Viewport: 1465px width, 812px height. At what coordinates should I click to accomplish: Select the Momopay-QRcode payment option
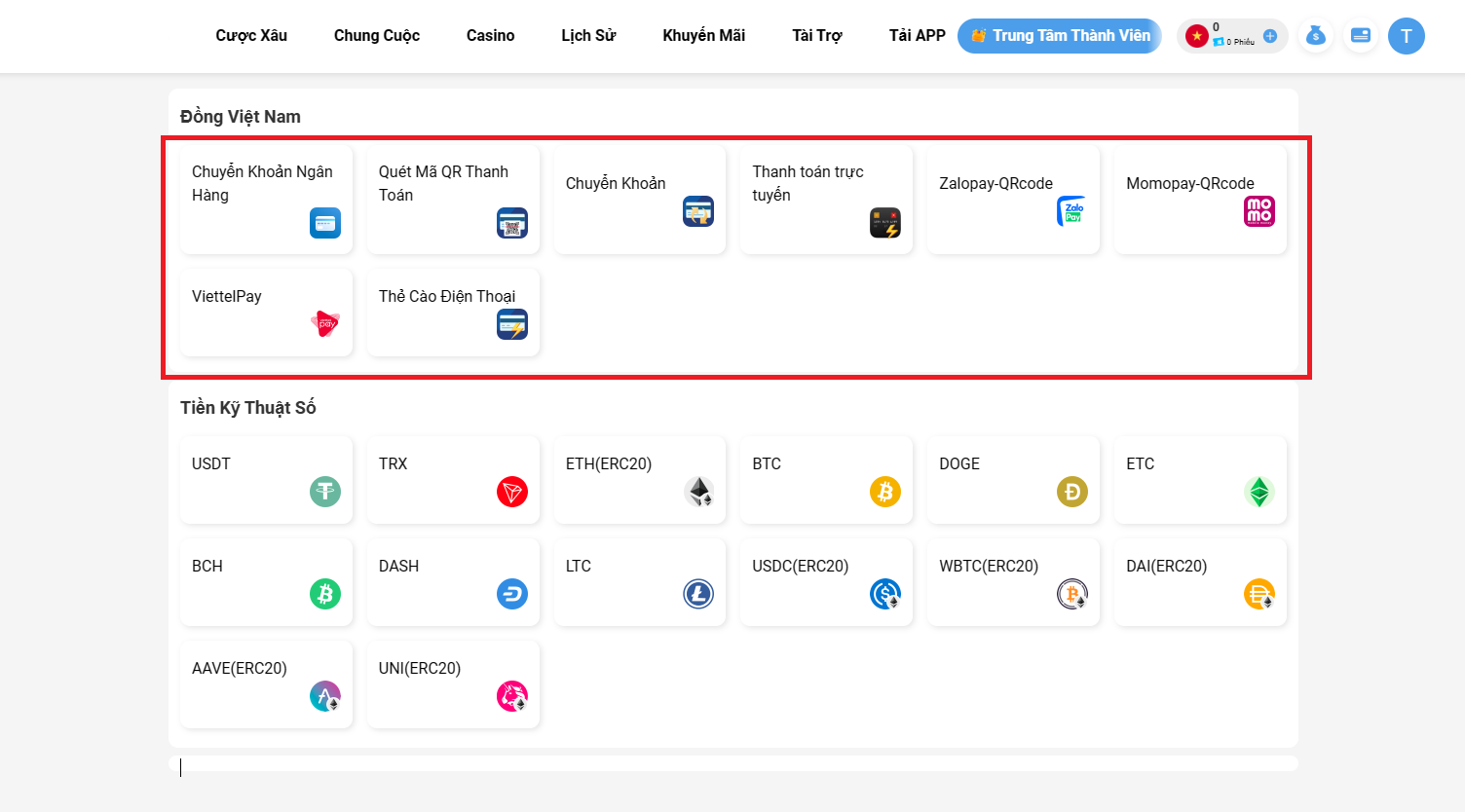coord(1200,200)
